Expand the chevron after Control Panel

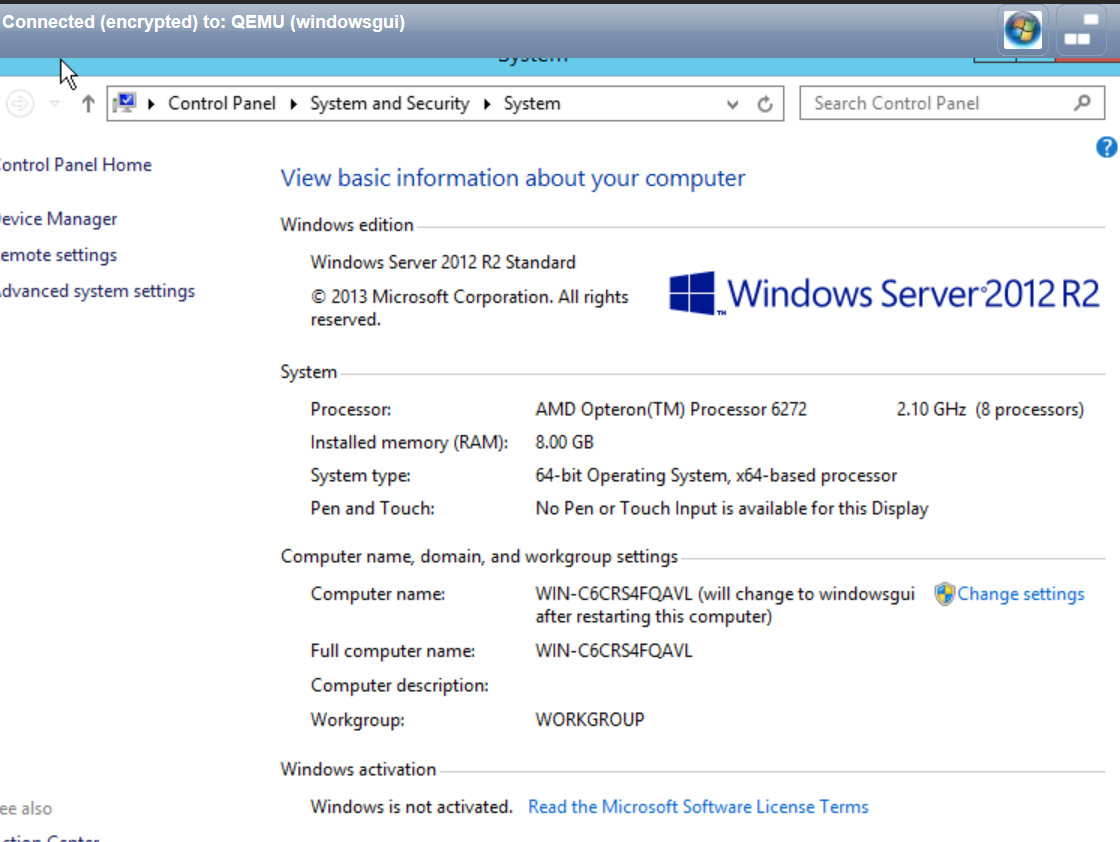click(294, 104)
